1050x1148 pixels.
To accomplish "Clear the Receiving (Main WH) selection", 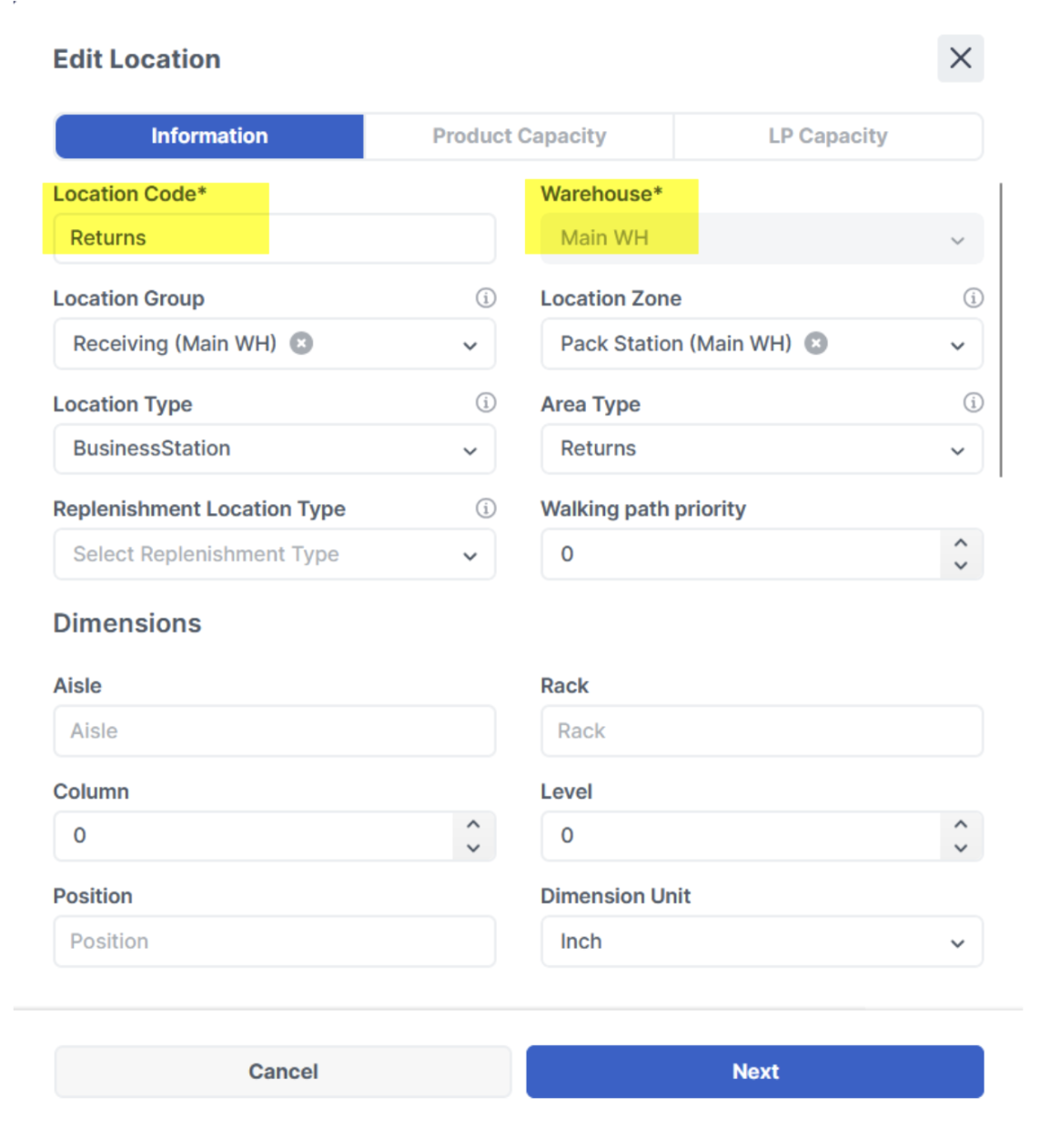I will (301, 343).
